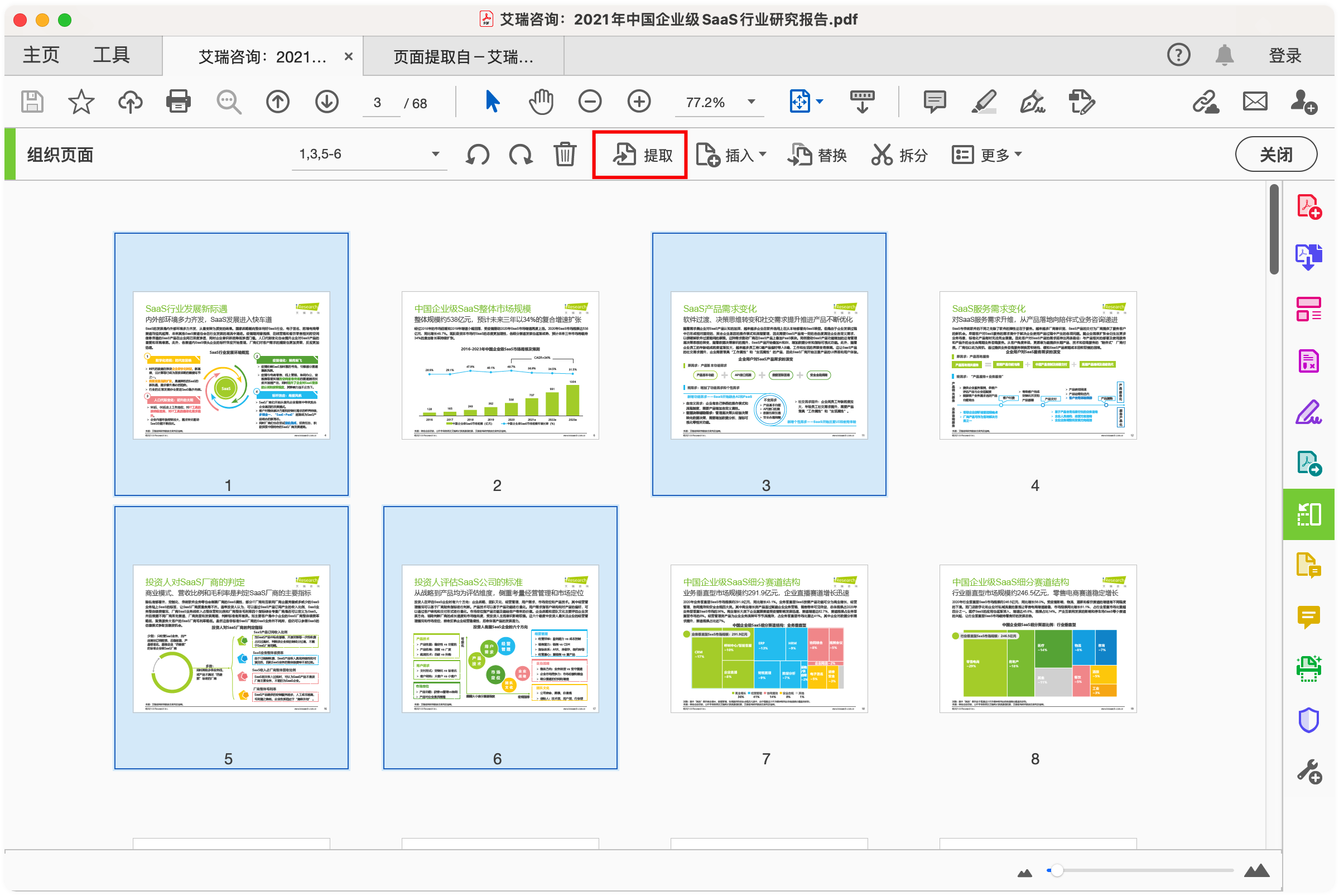This screenshot has width=1339, height=896.
Task: Select page 4 thumbnail
Action: click(1037, 366)
